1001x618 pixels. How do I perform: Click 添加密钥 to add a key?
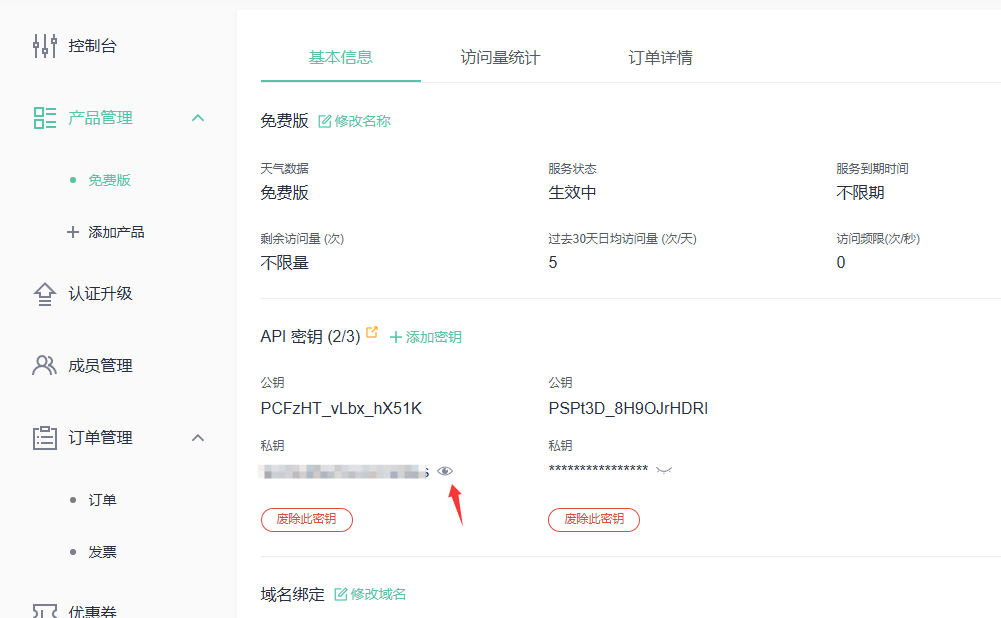(426, 338)
